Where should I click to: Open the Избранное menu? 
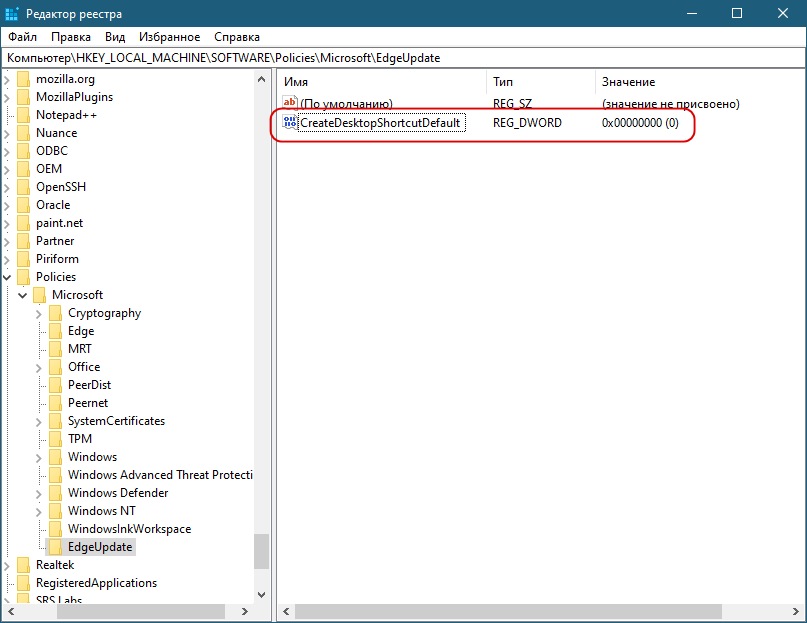click(169, 37)
